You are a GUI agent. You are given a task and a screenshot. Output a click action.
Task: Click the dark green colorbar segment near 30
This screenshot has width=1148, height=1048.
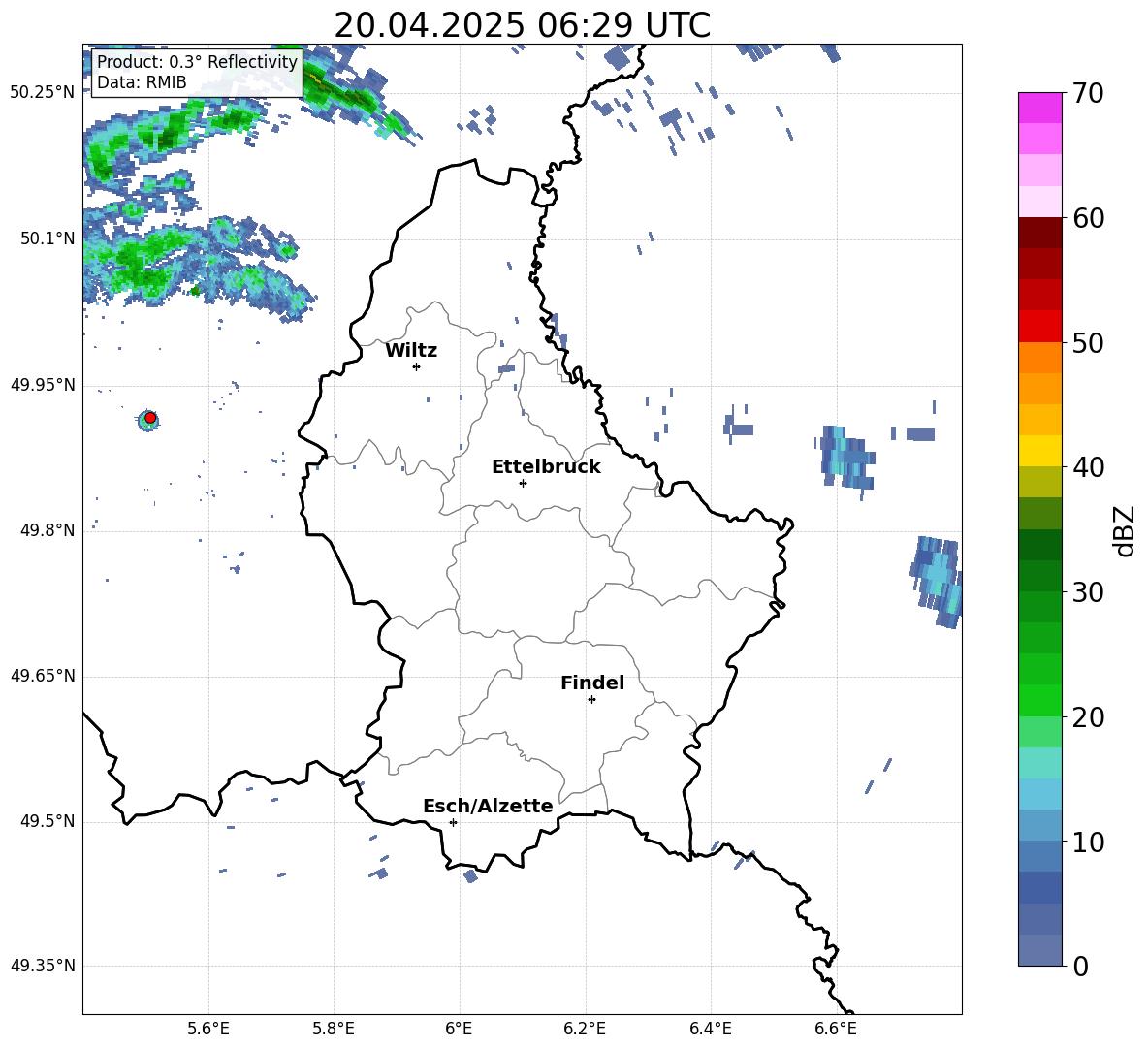[x=1039, y=576]
